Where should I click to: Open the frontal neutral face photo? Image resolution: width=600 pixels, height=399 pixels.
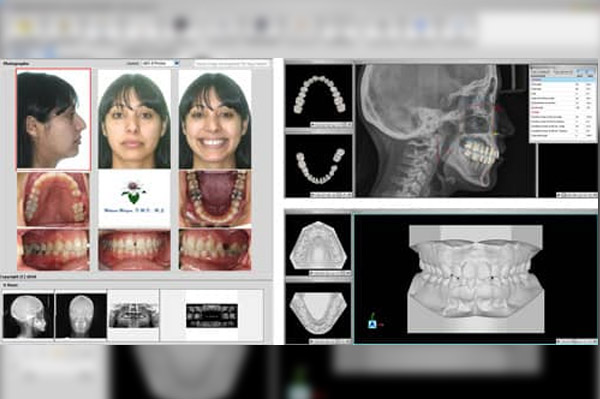(x=134, y=119)
